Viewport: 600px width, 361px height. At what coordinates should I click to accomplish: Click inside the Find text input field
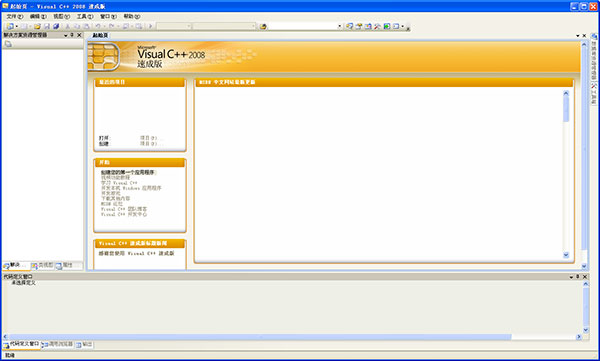pos(302,26)
